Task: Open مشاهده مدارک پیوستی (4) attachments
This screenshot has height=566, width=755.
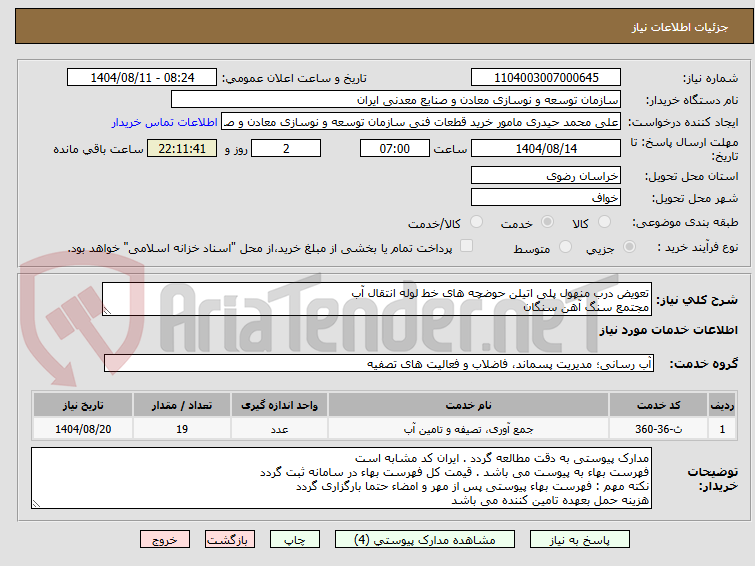Action: click(x=425, y=540)
